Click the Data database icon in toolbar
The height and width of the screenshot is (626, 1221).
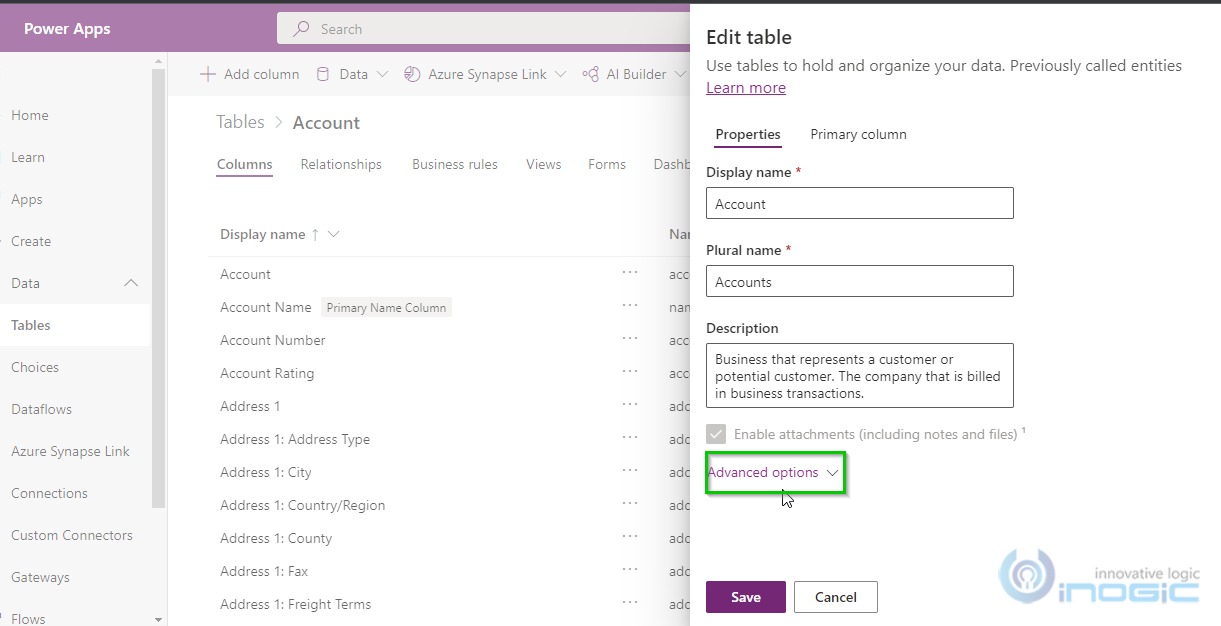pyautogui.click(x=322, y=74)
